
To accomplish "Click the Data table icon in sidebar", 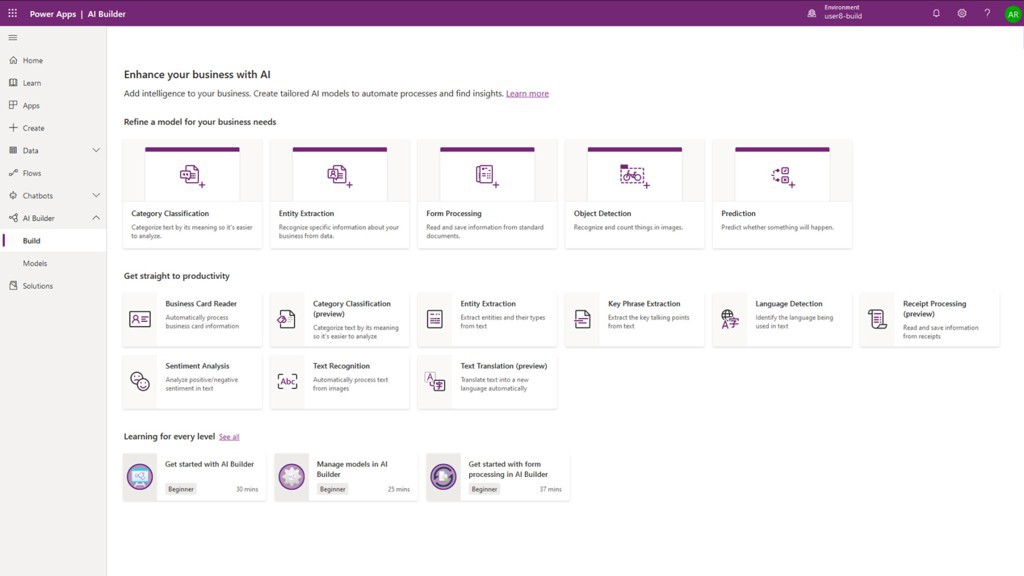I will tap(13, 150).
